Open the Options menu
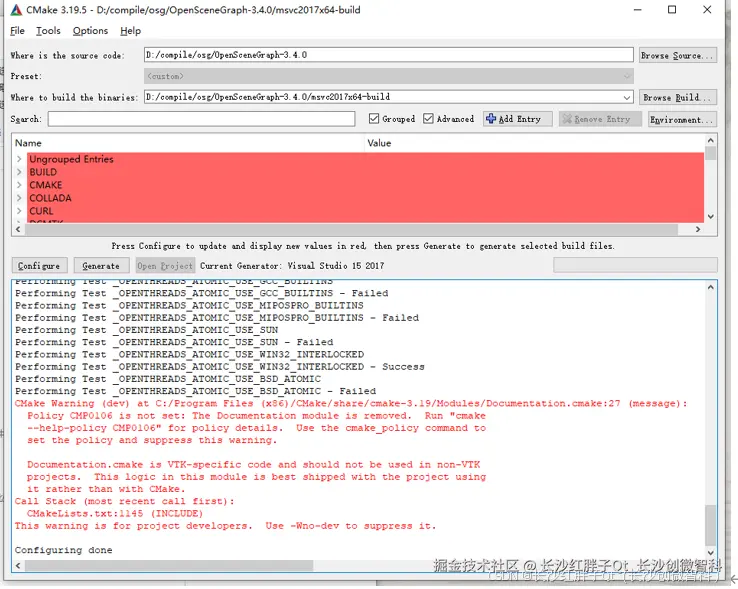Screen dimensions: 738x589 (90, 31)
